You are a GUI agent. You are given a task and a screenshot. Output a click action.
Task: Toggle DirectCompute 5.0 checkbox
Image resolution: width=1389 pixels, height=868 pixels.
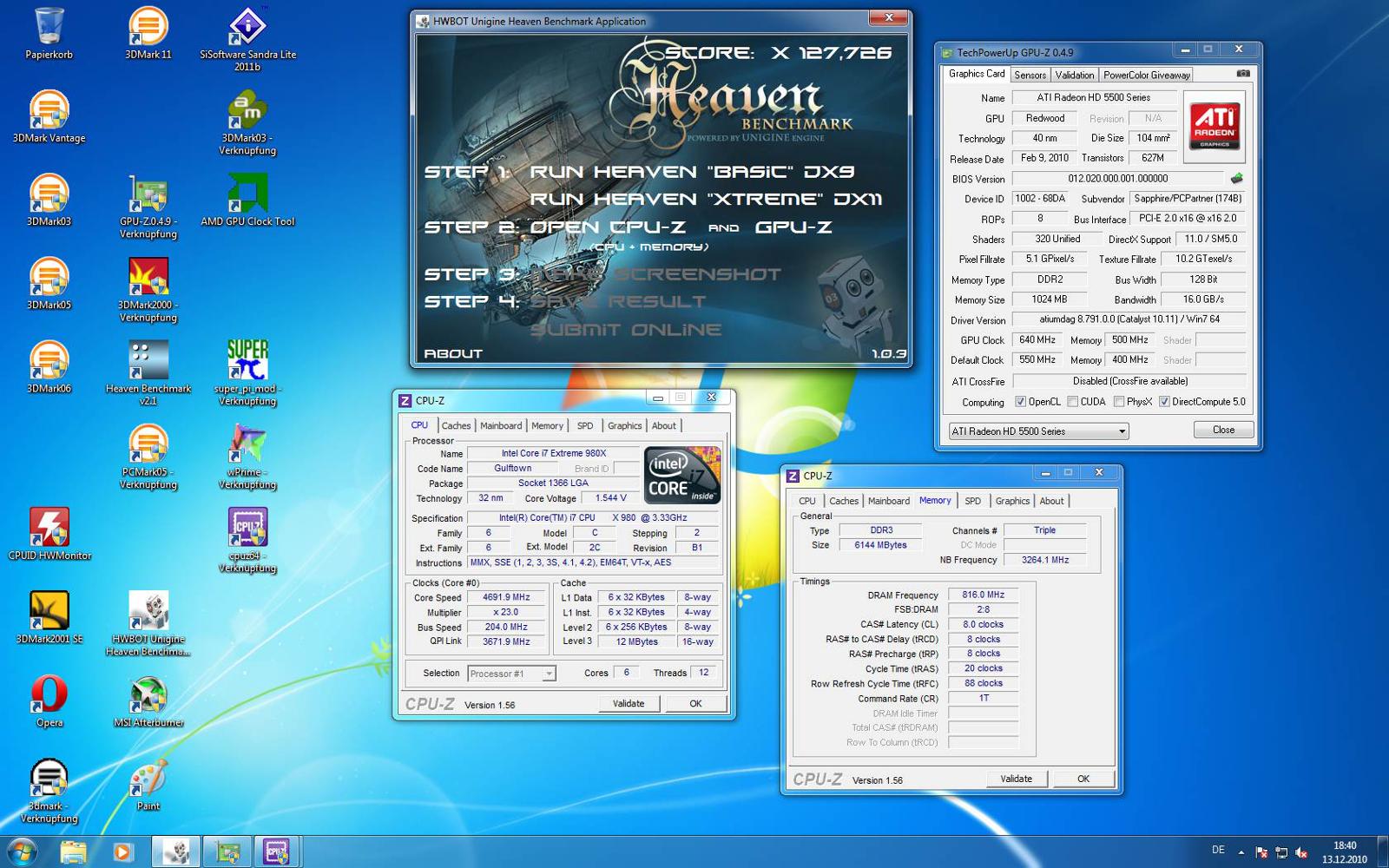point(1164,402)
